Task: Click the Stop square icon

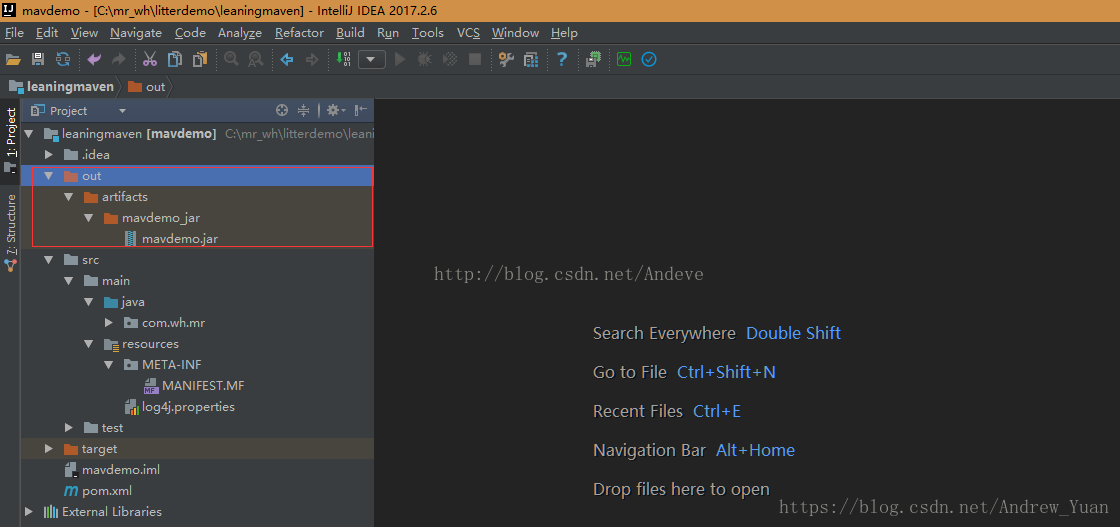Action: coord(474,59)
